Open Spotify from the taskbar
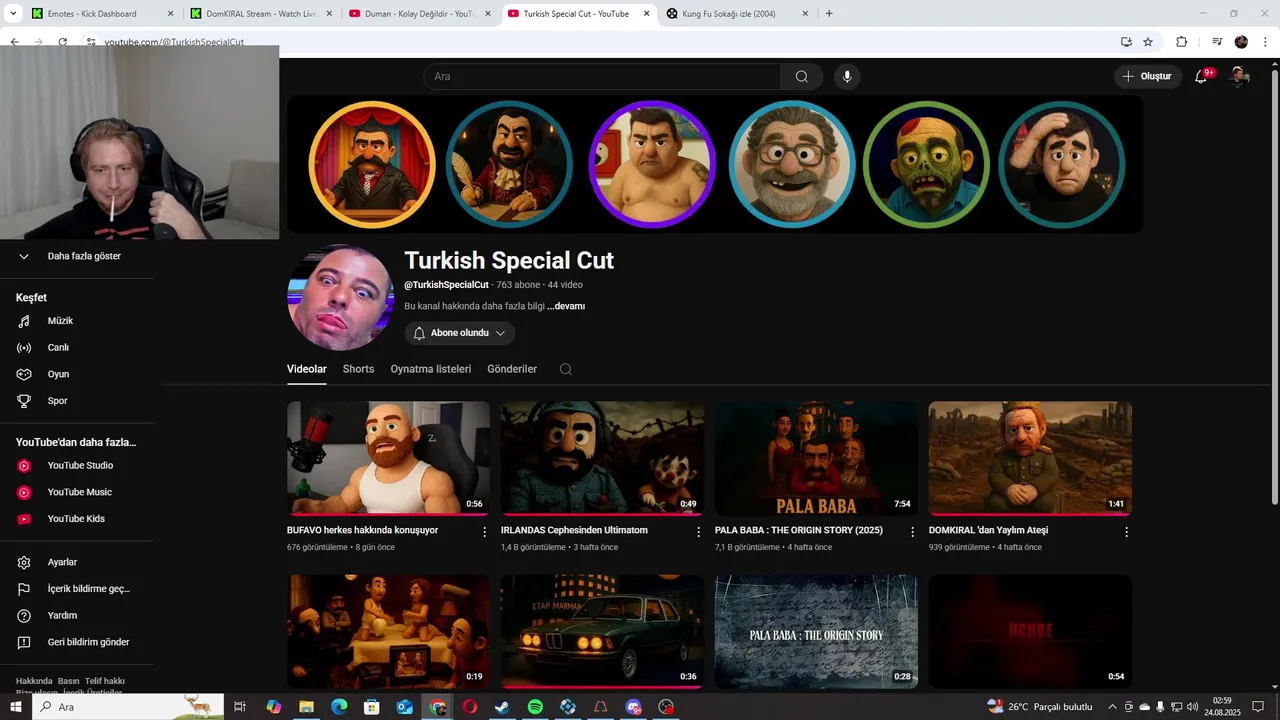The width and height of the screenshot is (1280, 720). 535,707
